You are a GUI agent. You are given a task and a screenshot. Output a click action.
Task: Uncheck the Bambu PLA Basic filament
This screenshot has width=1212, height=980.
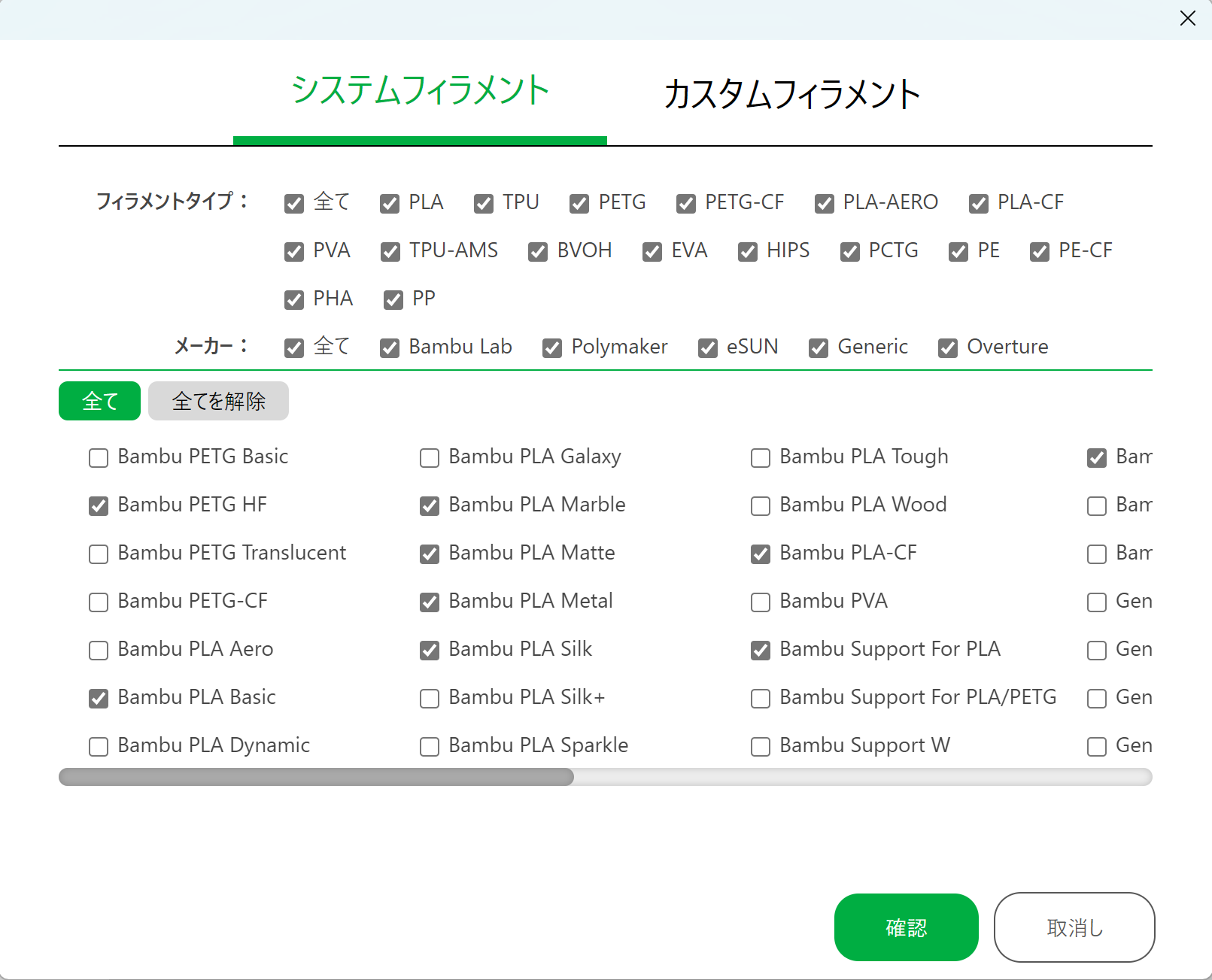click(x=99, y=698)
